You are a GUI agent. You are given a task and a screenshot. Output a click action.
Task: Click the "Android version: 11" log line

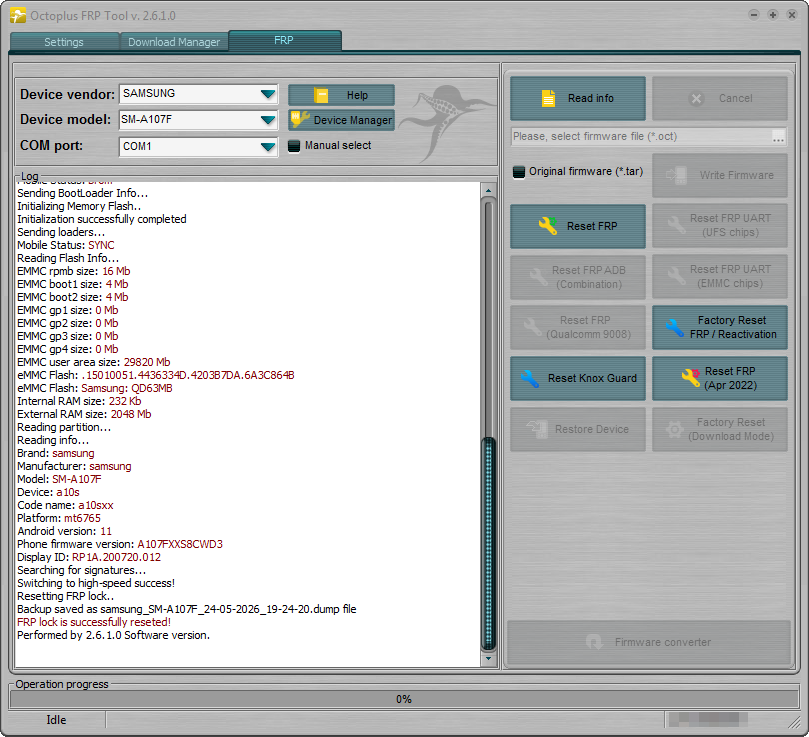64,531
